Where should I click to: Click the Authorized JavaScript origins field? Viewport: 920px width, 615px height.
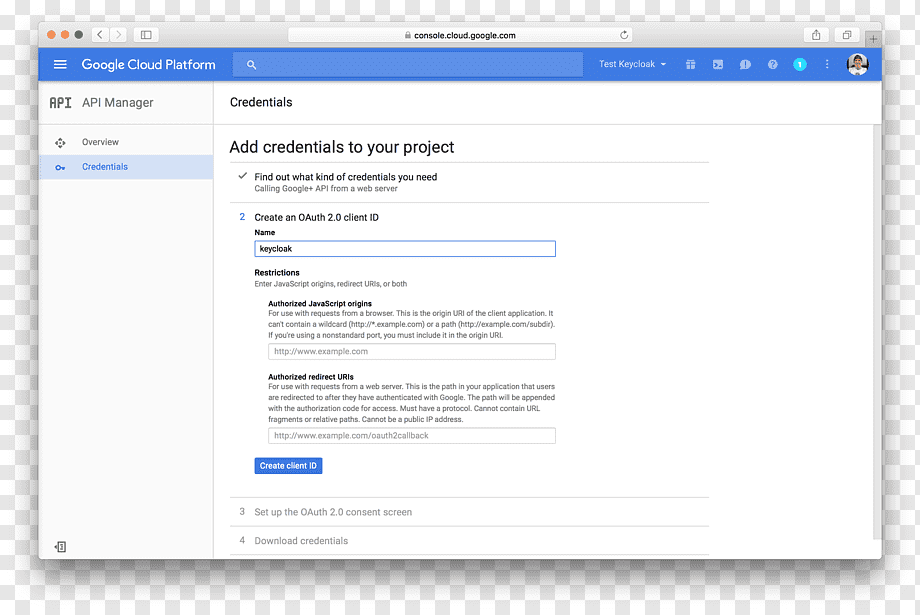point(411,352)
